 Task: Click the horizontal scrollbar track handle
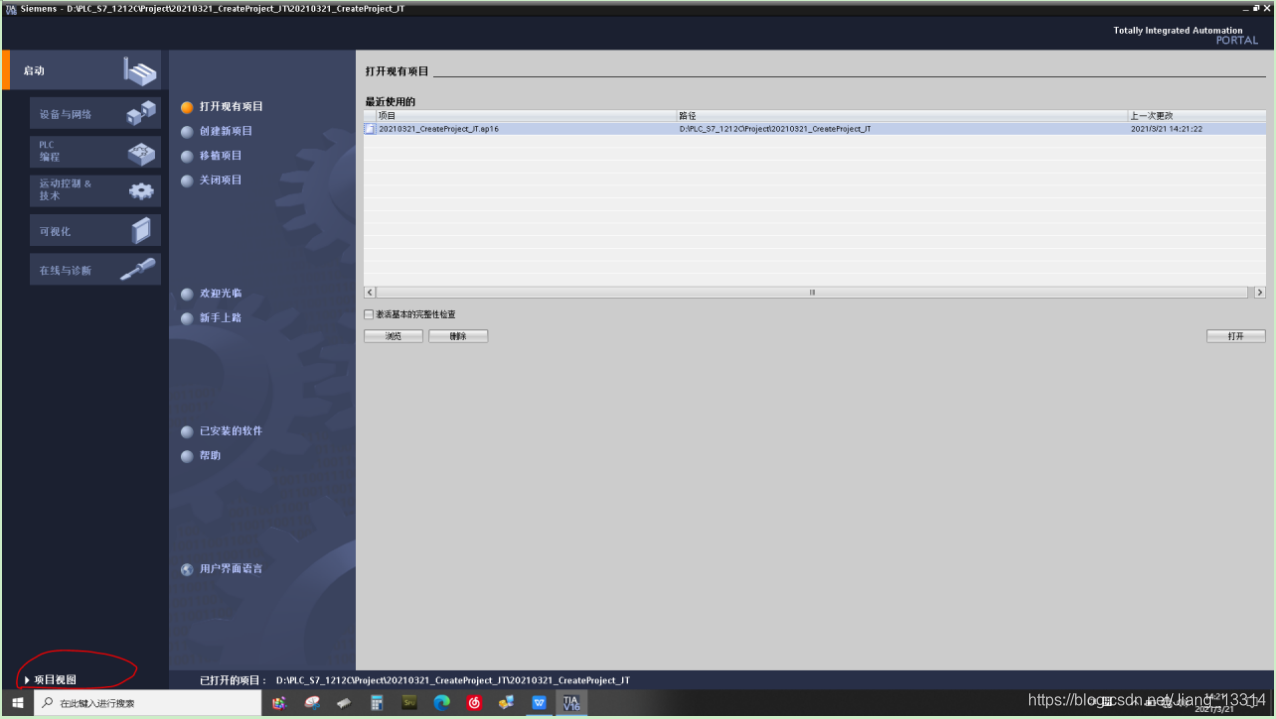click(x=812, y=292)
